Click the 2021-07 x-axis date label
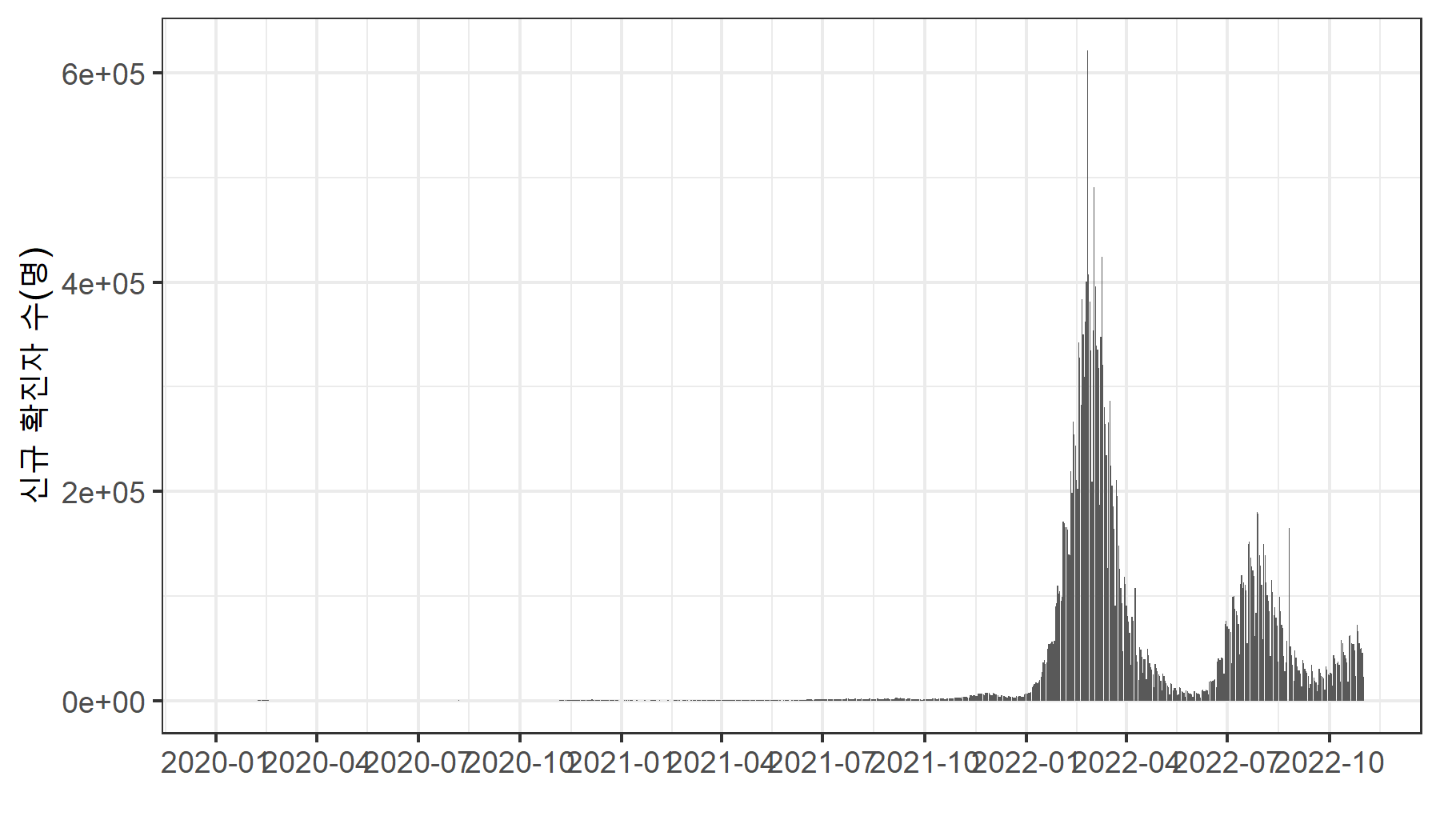The width and height of the screenshot is (1440, 840). 822,764
